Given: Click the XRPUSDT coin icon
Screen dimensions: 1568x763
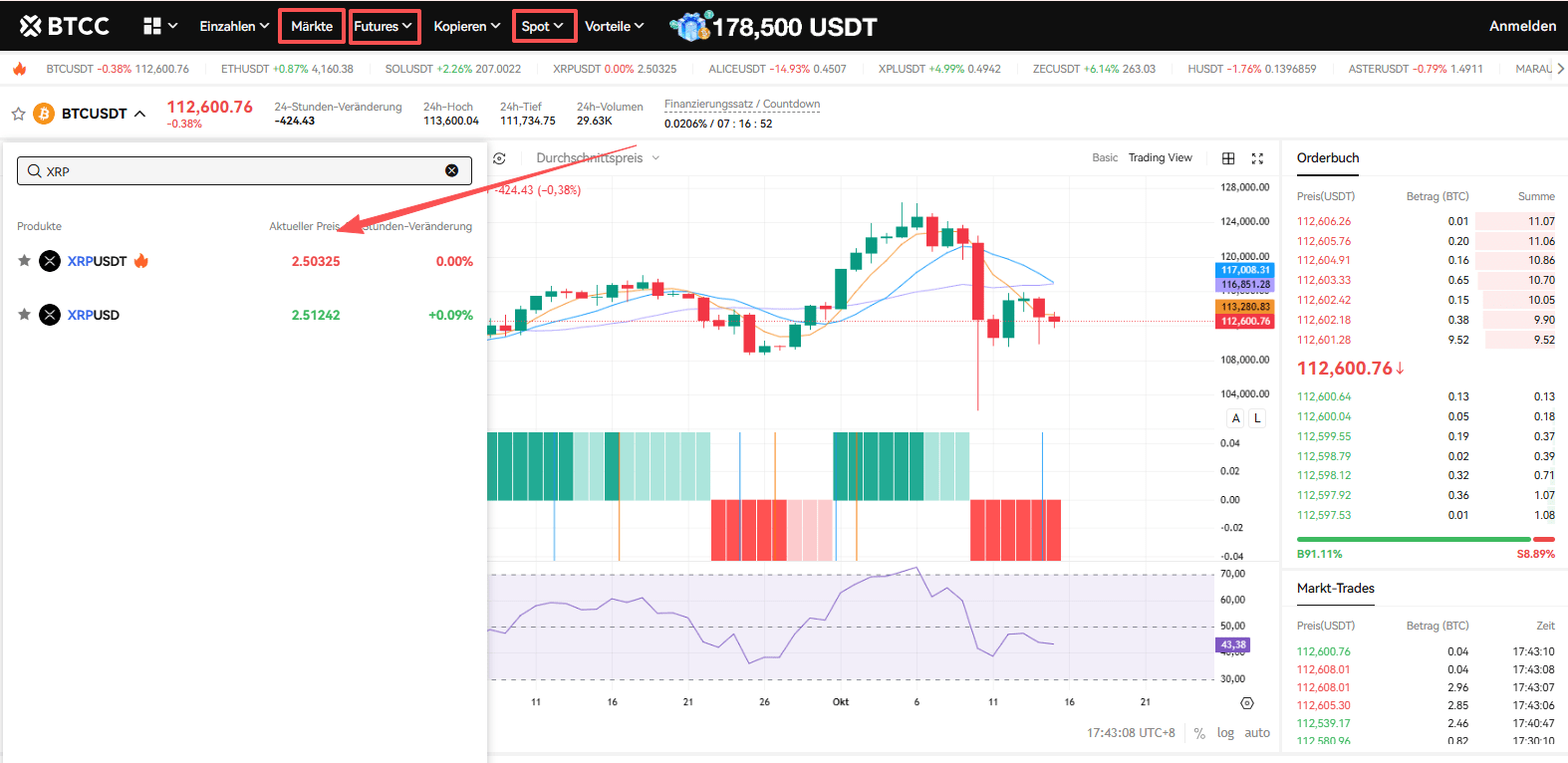Looking at the screenshot, I should pos(50,261).
